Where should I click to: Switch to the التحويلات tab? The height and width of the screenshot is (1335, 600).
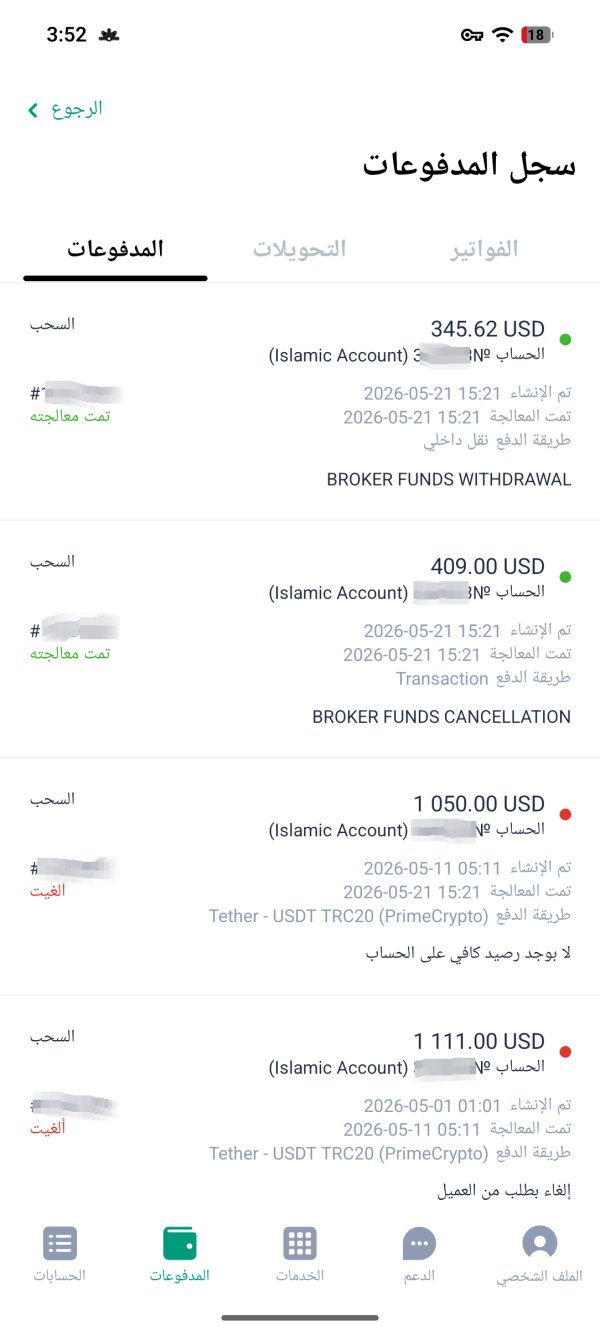tap(299, 249)
